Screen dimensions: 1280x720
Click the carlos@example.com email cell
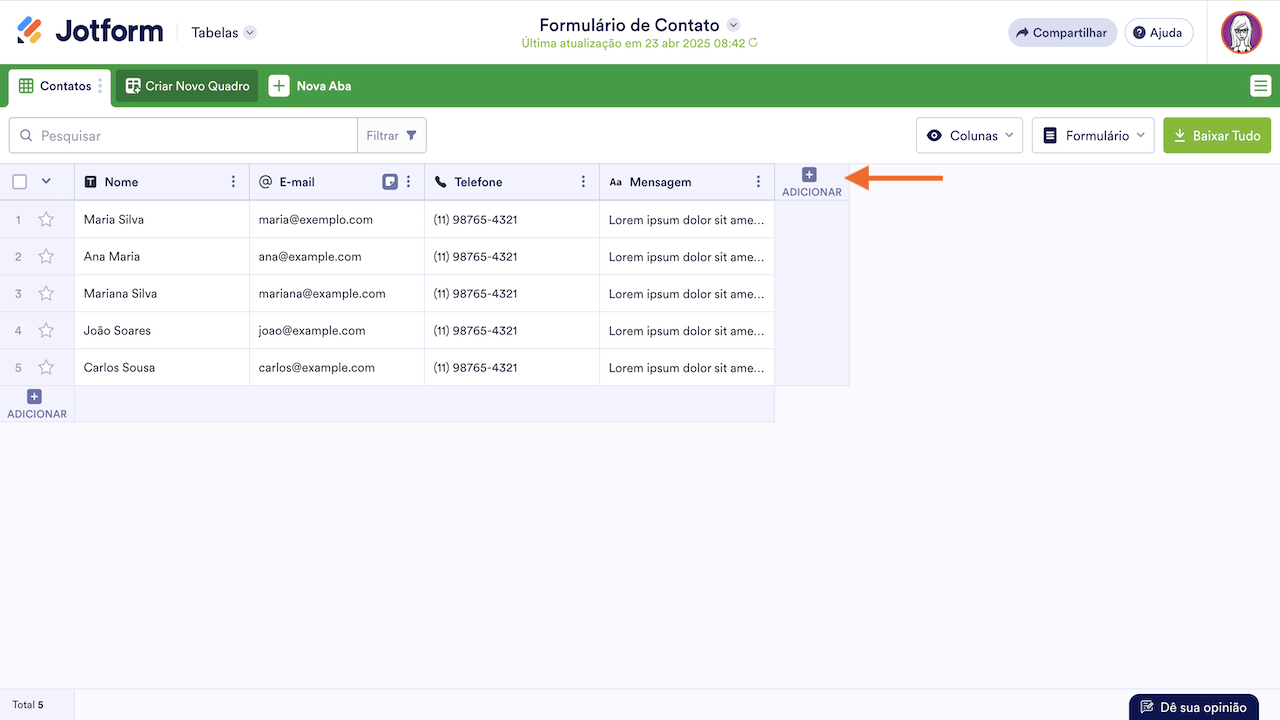(337, 367)
